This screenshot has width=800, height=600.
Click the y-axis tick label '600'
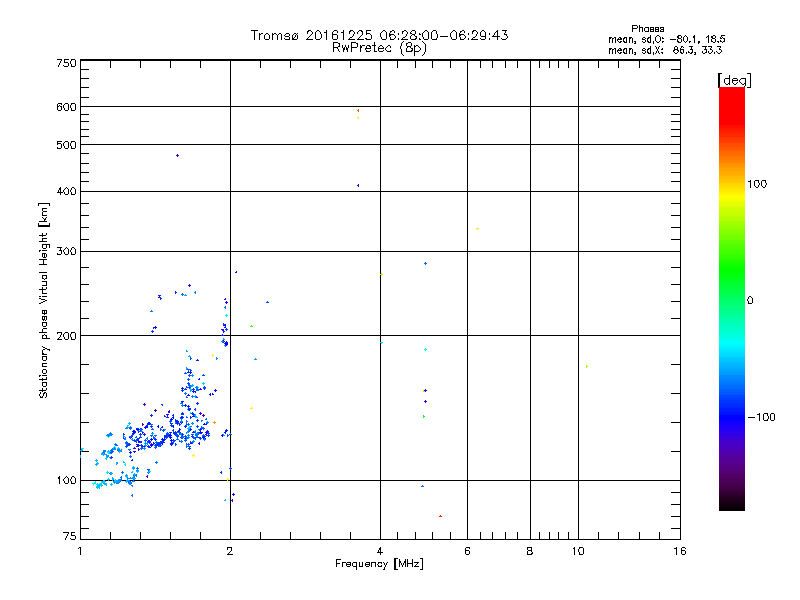66,107
